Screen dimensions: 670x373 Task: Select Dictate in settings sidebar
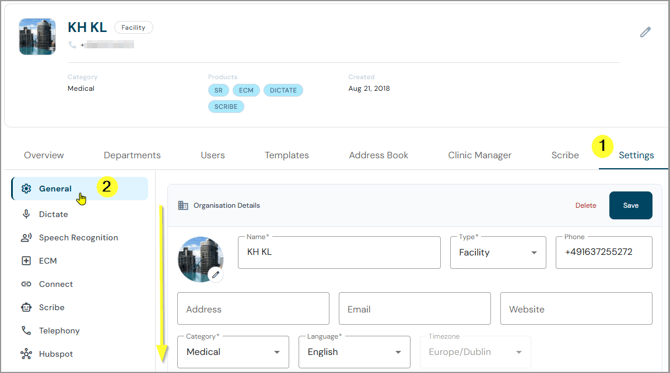point(53,214)
